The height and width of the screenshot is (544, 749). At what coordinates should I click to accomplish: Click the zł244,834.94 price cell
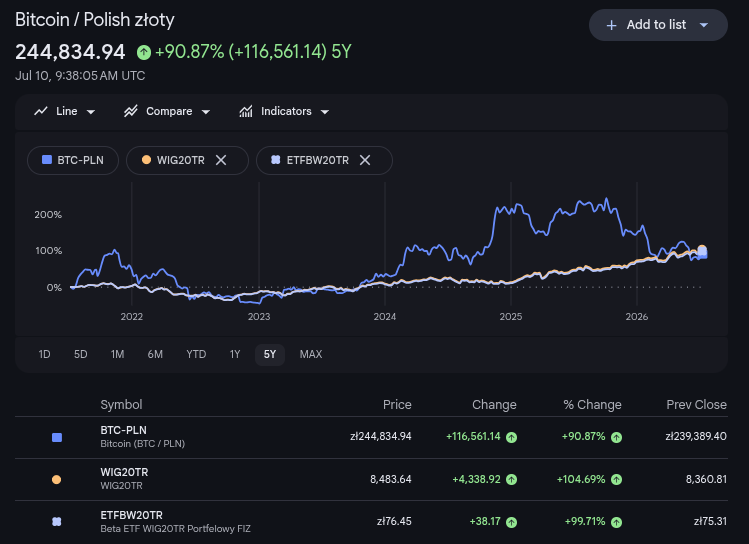381,436
